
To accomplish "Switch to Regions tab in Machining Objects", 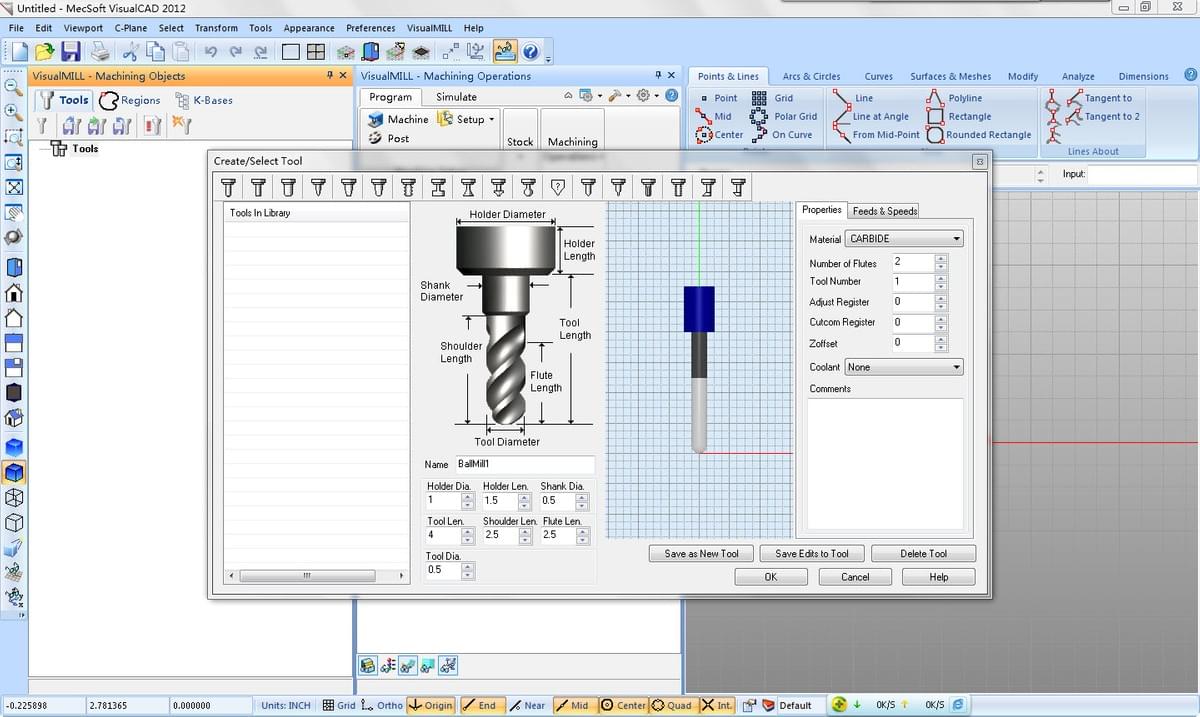I will tap(131, 100).
